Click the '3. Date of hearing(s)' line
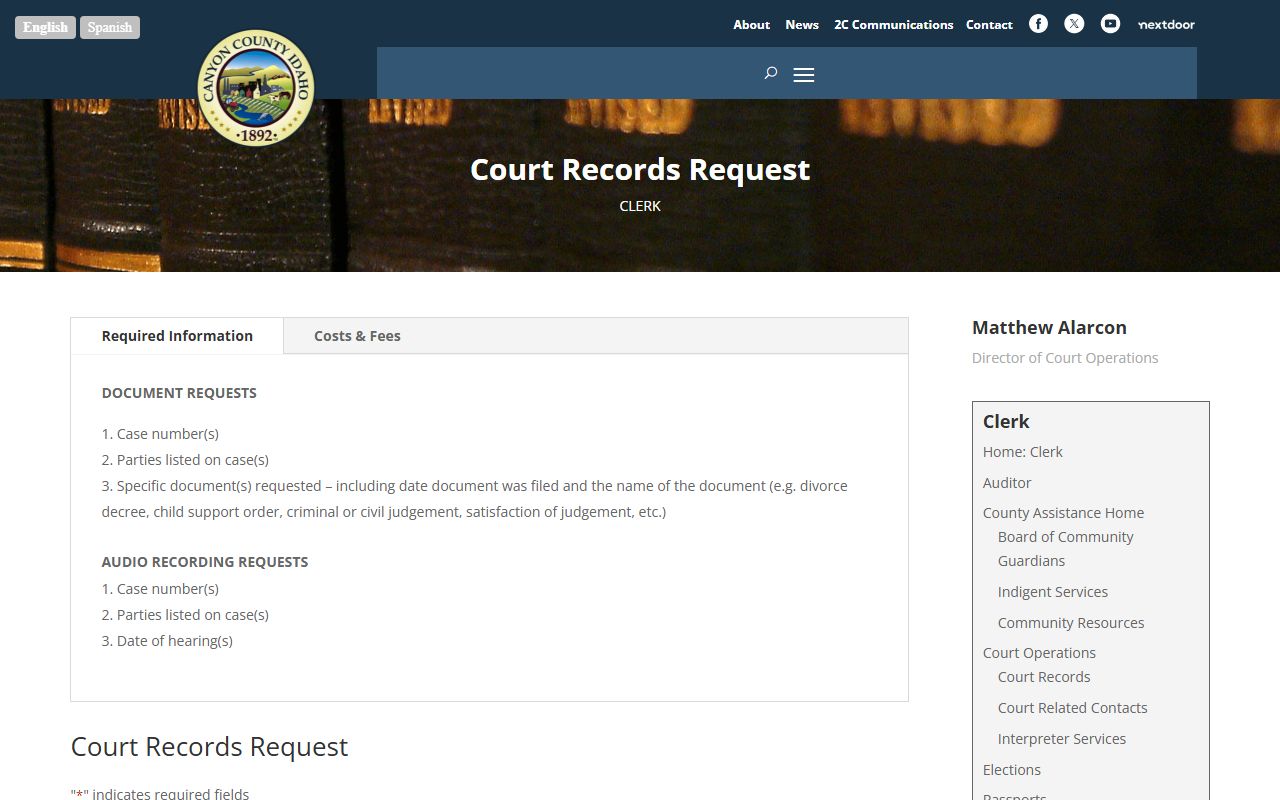 coord(167,641)
